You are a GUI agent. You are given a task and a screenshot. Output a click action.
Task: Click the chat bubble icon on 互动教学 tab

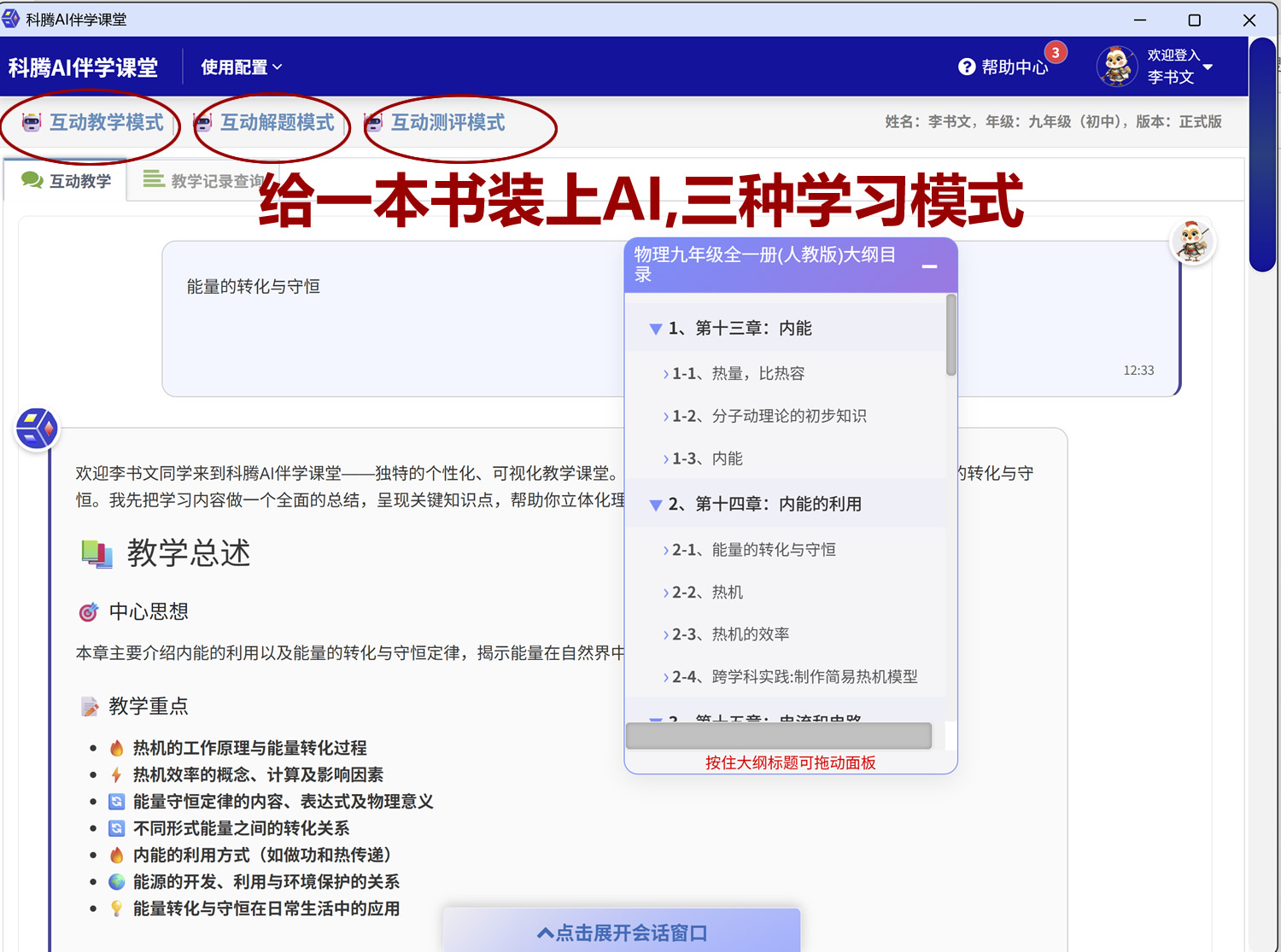[x=32, y=179]
